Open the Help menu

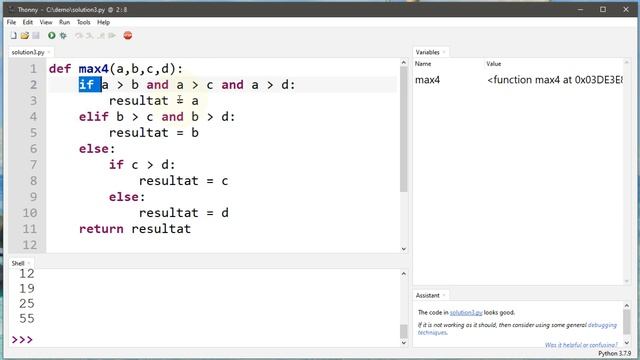[x=103, y=22]
